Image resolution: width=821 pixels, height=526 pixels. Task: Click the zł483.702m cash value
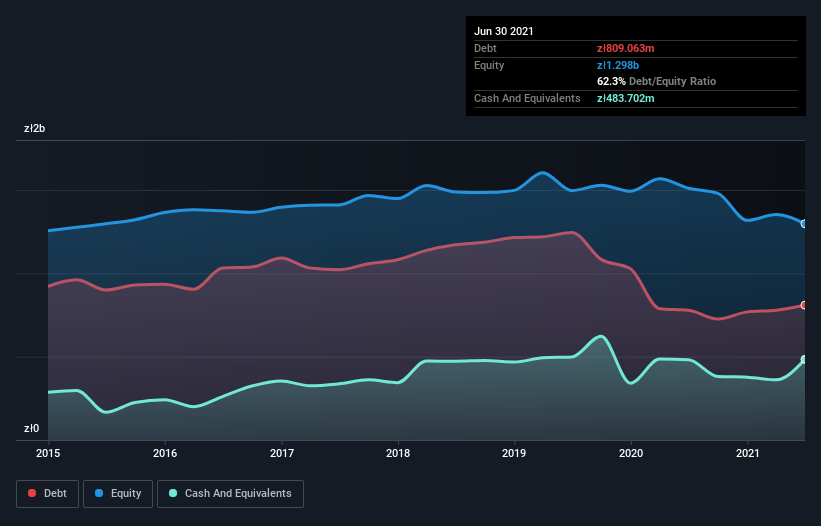tap(626, 98)
